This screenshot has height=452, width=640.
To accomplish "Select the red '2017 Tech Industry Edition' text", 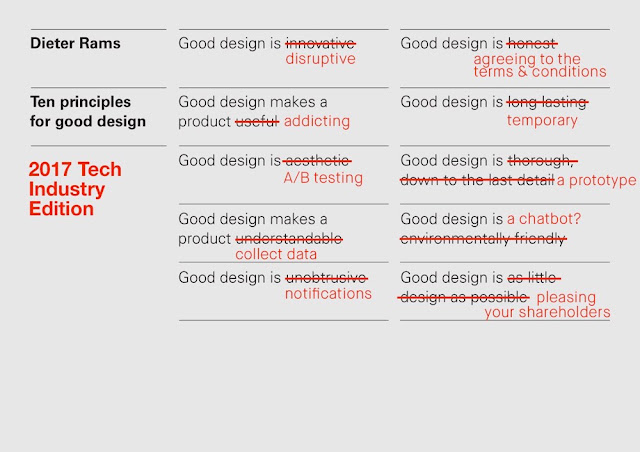I will pos(75,189).
